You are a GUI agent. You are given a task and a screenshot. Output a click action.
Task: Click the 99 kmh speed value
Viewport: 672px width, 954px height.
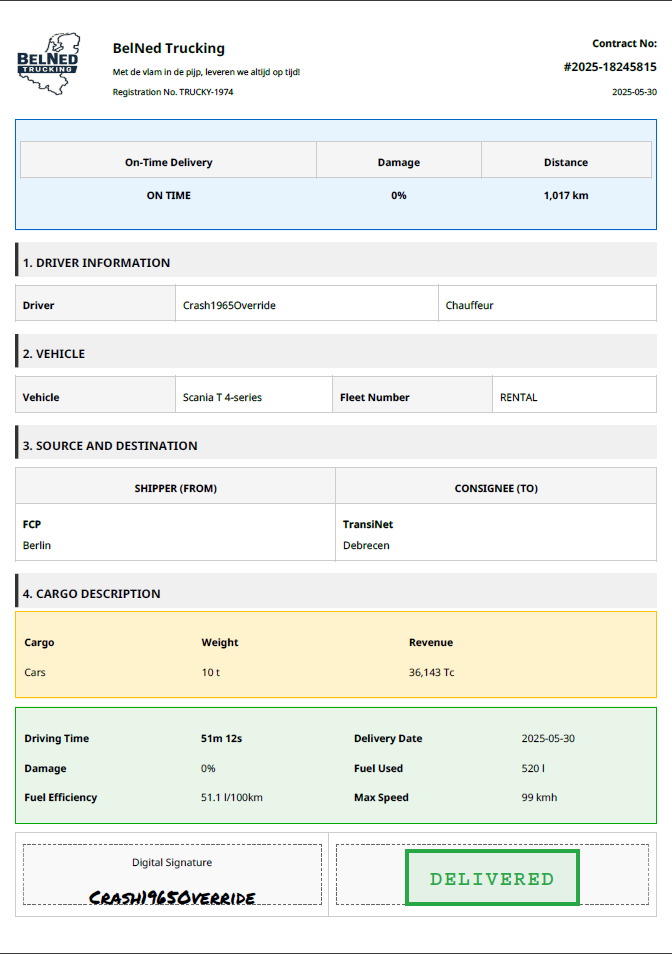pos(539,798)
